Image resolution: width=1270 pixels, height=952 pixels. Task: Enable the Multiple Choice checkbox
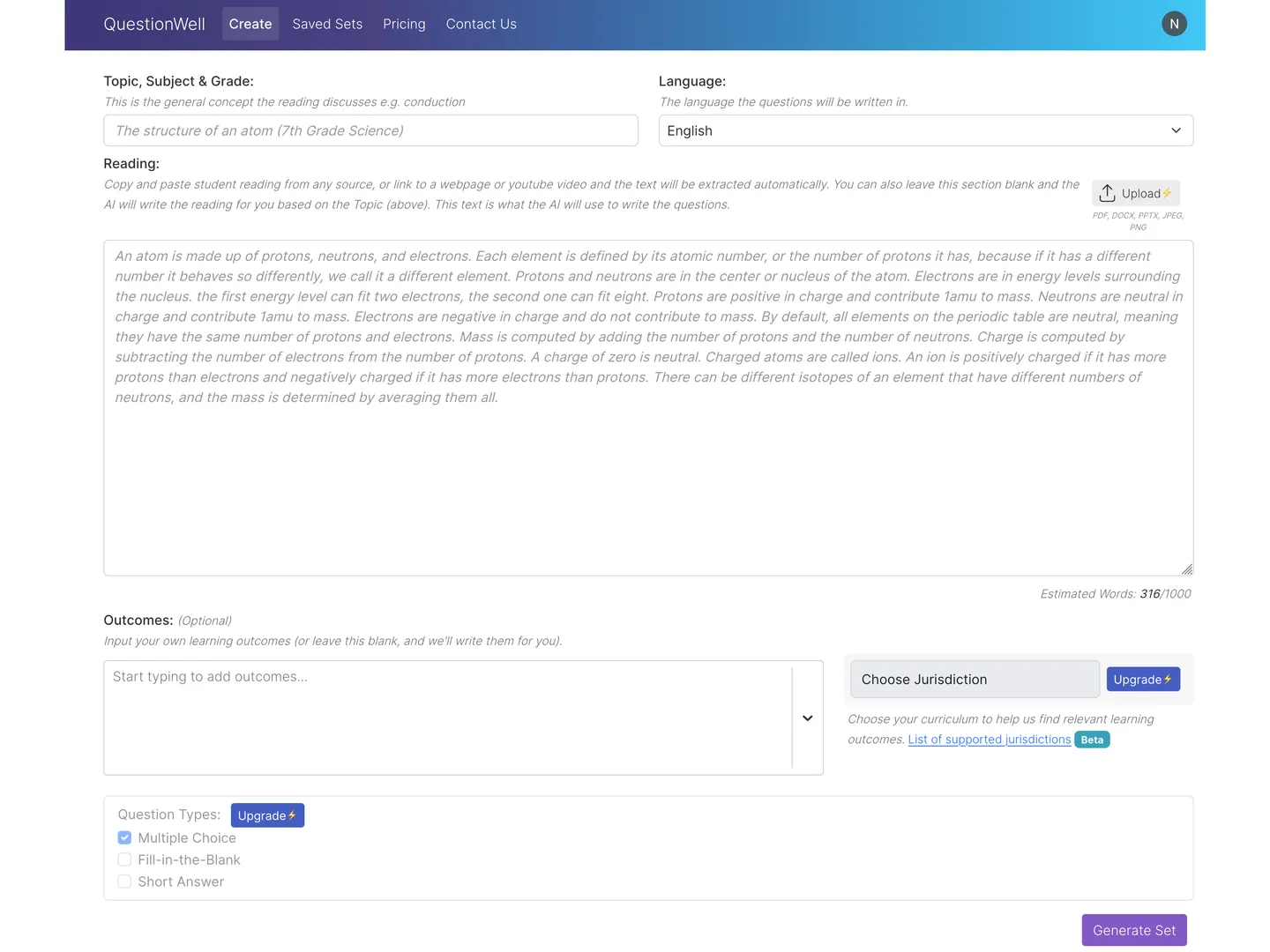point(124,837)
